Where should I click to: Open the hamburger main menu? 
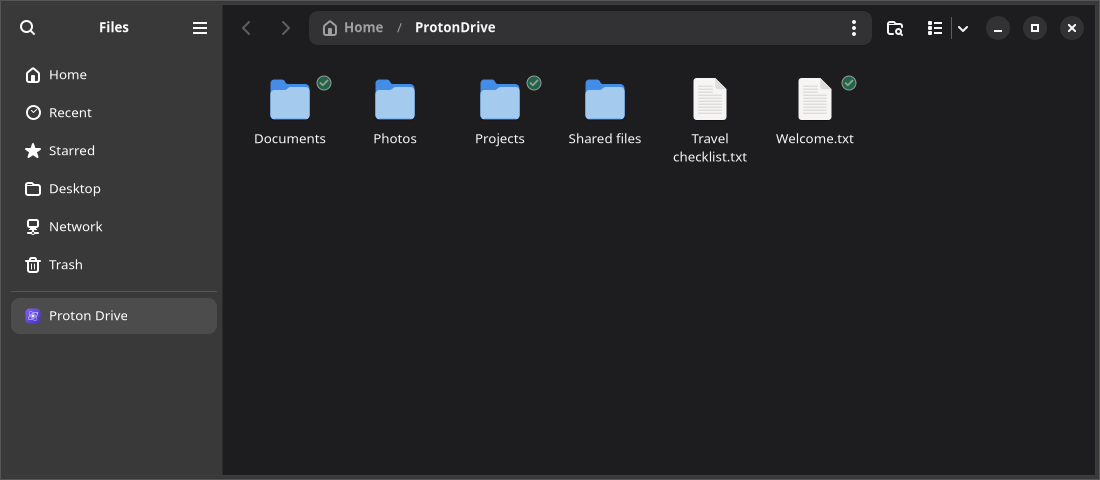tap(200, 27)
